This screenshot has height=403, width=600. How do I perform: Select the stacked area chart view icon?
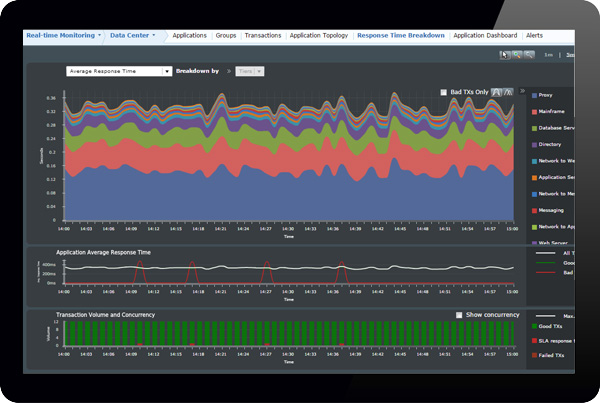point(498,92)
